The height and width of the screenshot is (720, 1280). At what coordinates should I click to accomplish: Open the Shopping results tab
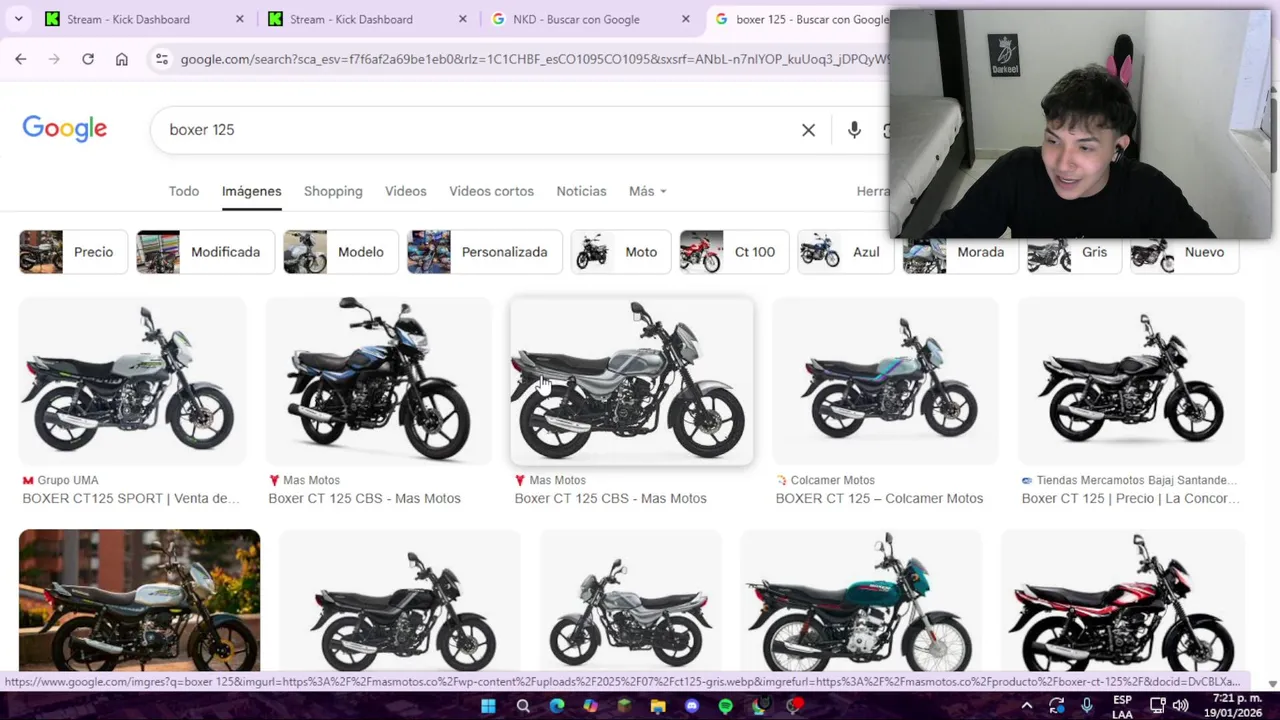[x=333, y=191]
